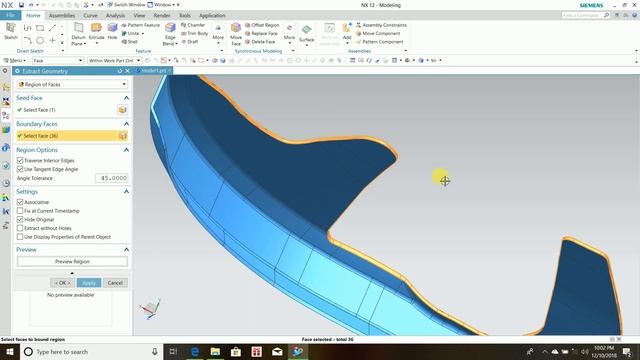Screen dimensions: 640x360
Task: Uncheck Hide Original option
Action: pos(20,219)
